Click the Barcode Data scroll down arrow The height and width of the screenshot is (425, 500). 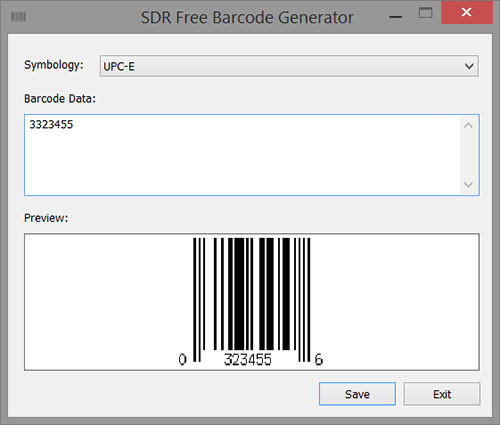coord(468,184)
